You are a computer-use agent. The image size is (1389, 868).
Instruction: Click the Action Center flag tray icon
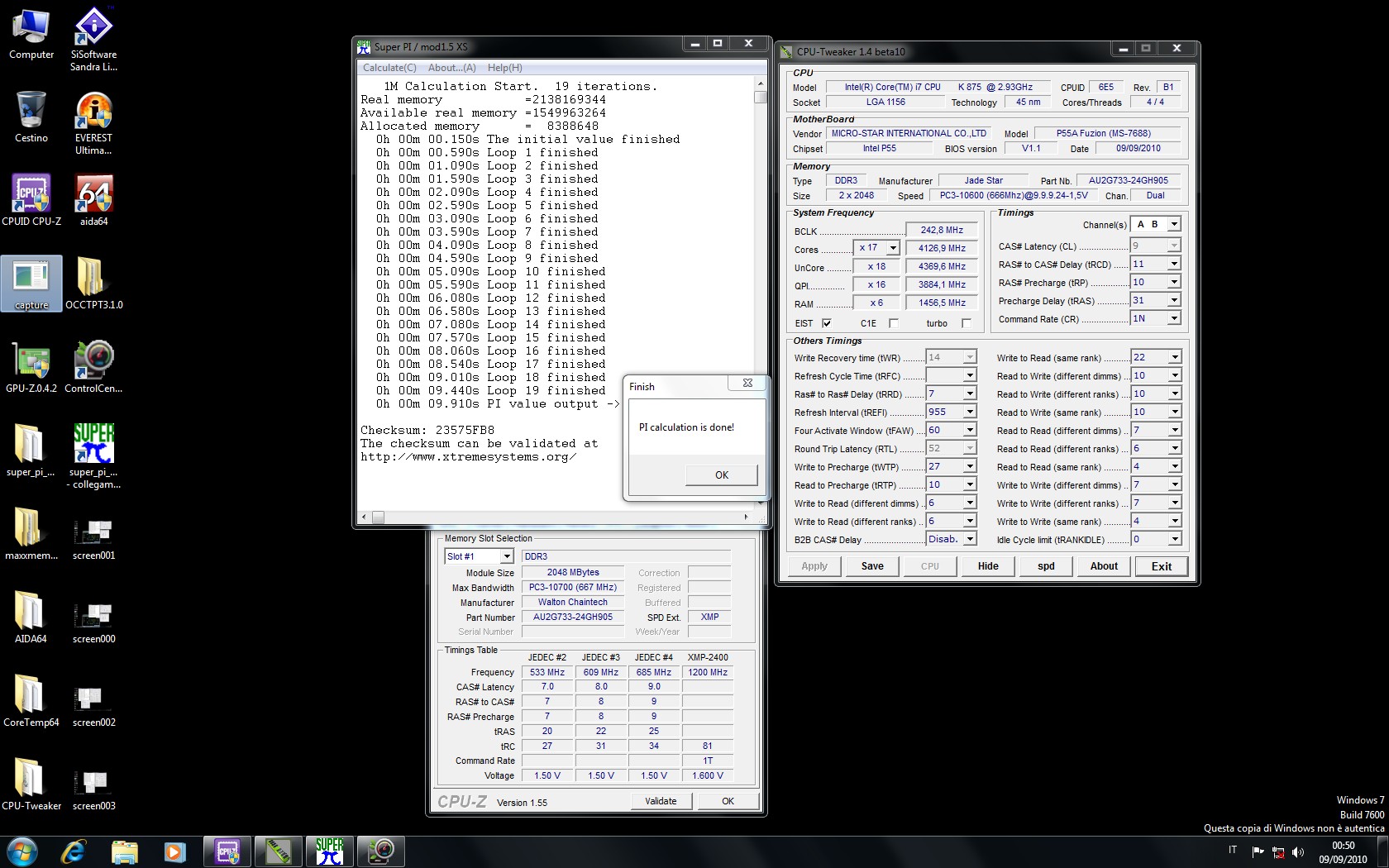tap(1258, 852)
